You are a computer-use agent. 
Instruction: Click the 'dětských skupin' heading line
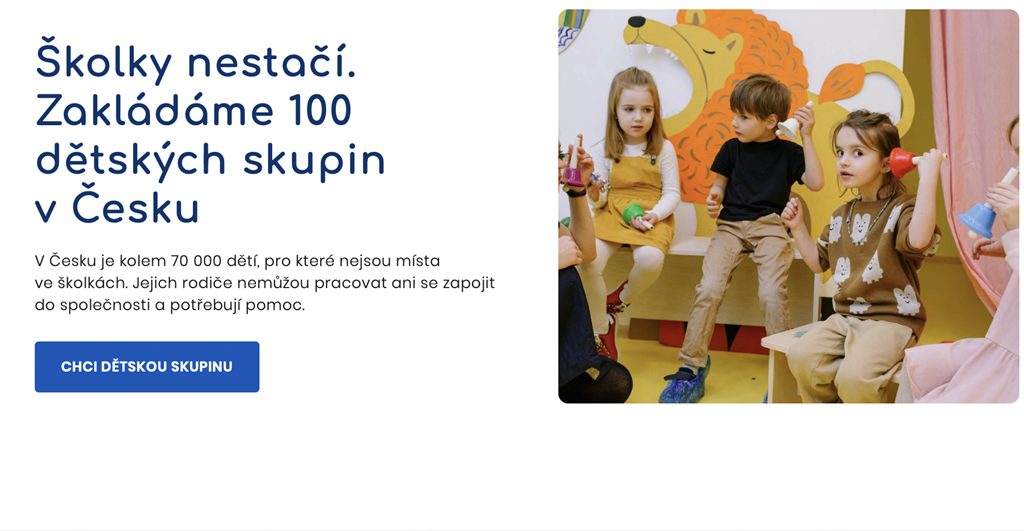(210, 160)
